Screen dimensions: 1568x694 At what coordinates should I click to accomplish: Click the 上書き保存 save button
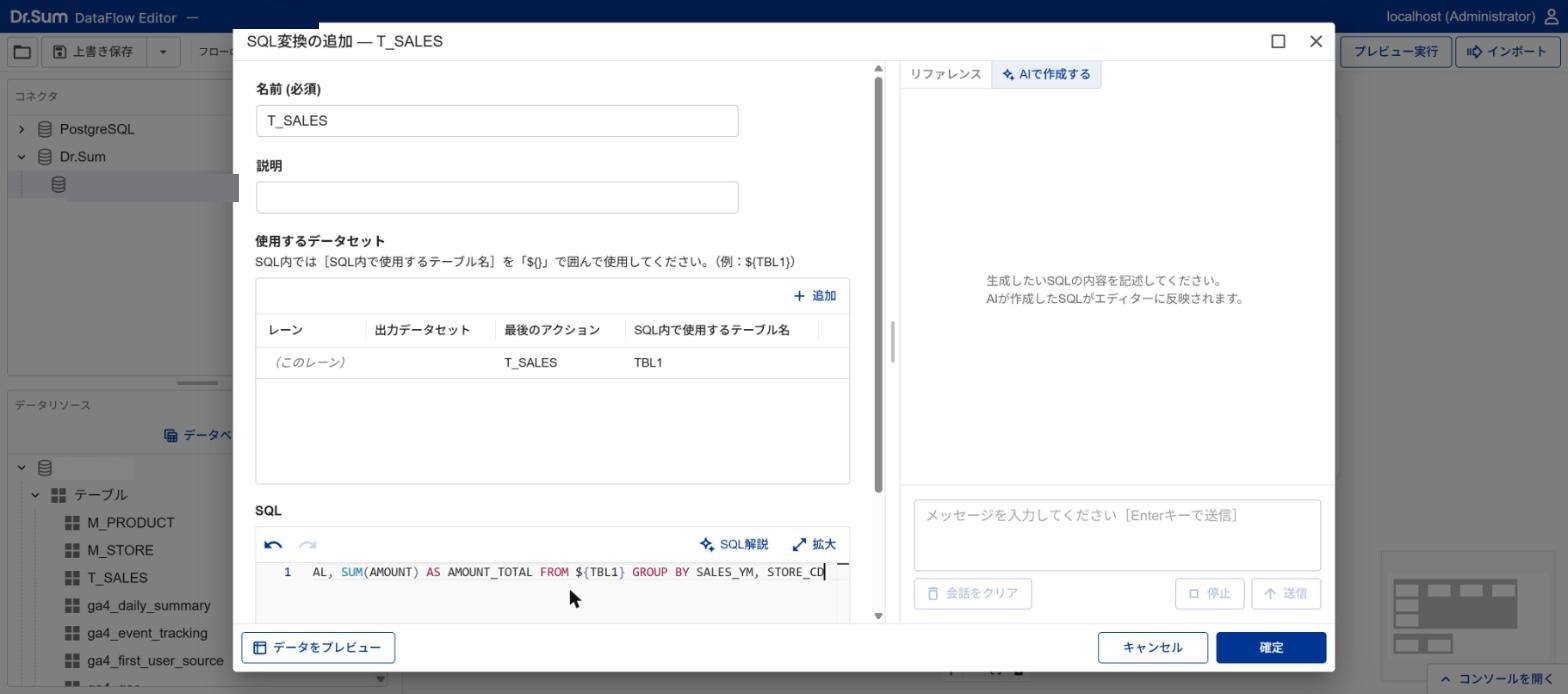click(x=93, y=52)
